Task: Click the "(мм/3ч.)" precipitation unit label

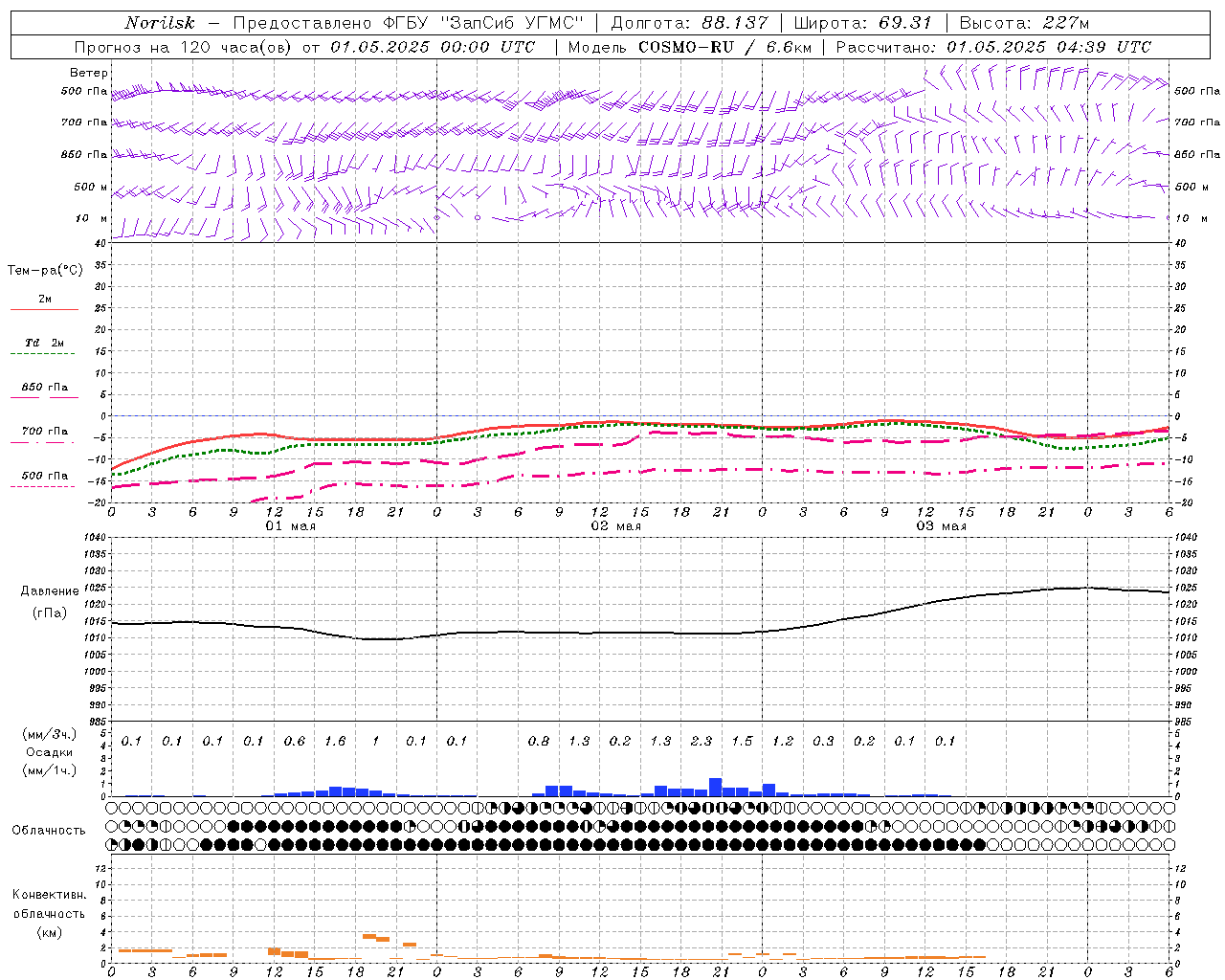Action: coord(51,734)
